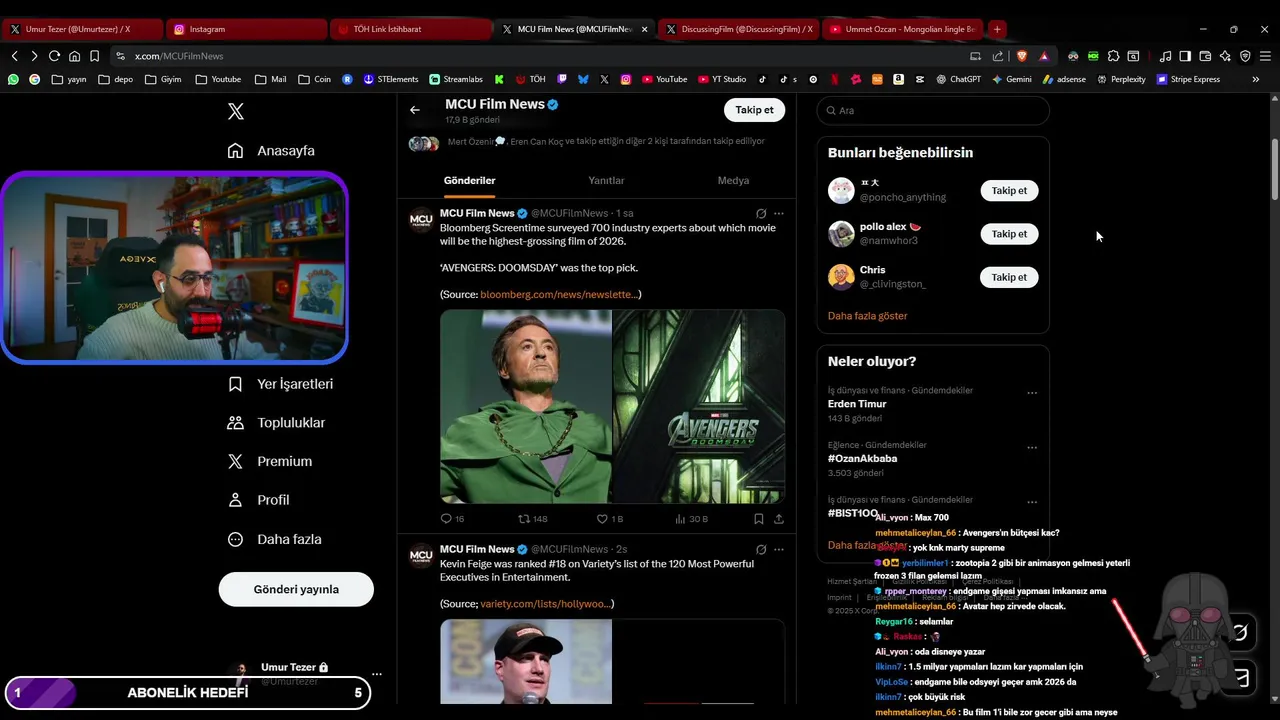Open the Giyim bookmarks folder
Viewport: 1280px width, 720px height.
[163, 79]
